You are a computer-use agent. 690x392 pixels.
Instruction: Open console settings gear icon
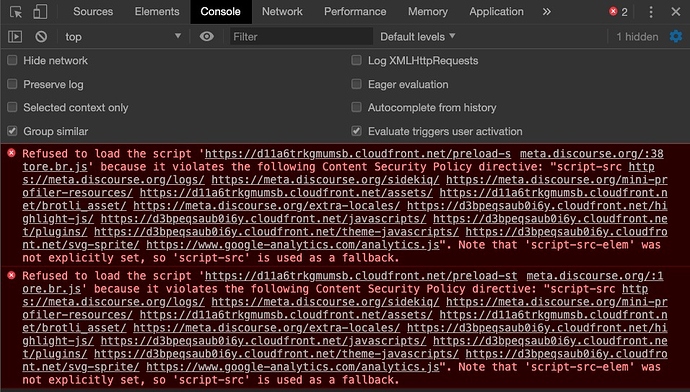pyautogui.click(x=676, y=37)
